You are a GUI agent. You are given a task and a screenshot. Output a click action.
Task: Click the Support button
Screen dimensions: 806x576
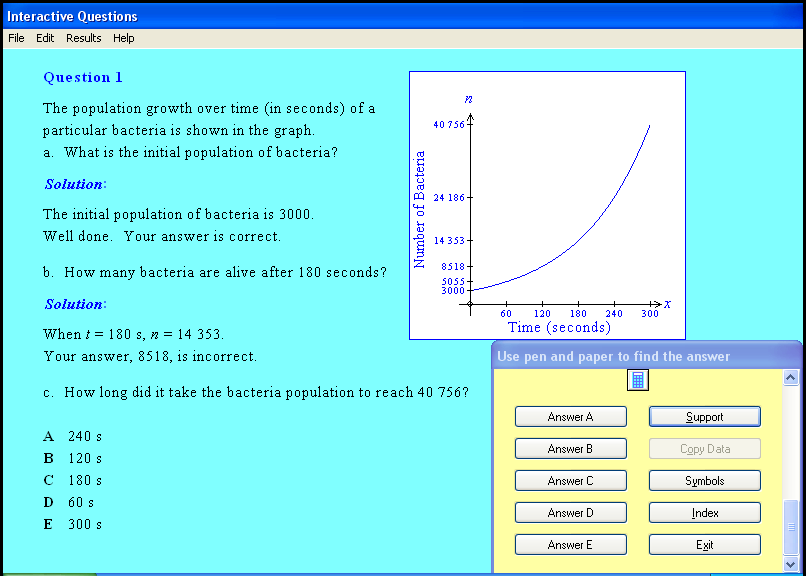click(705, 417)
